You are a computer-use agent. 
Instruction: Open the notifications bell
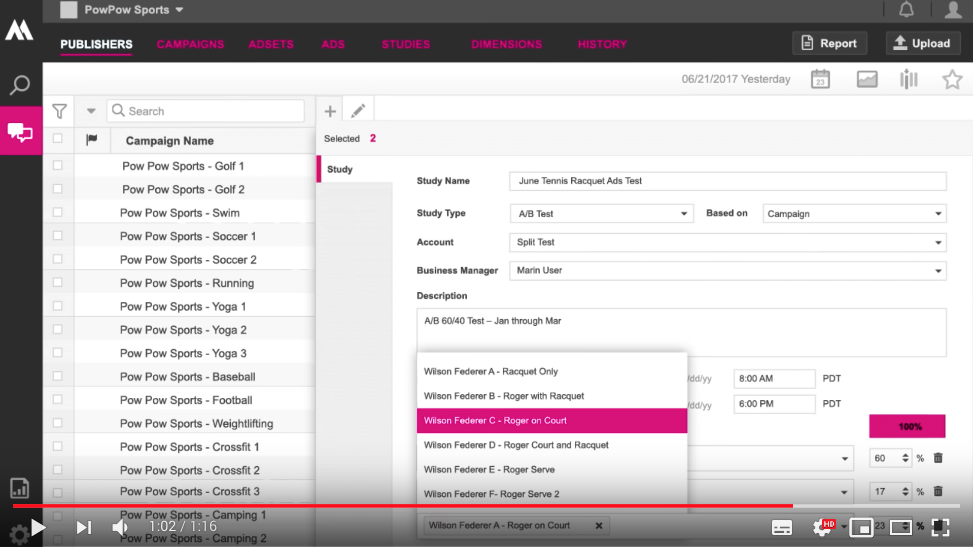pos(906,9)
